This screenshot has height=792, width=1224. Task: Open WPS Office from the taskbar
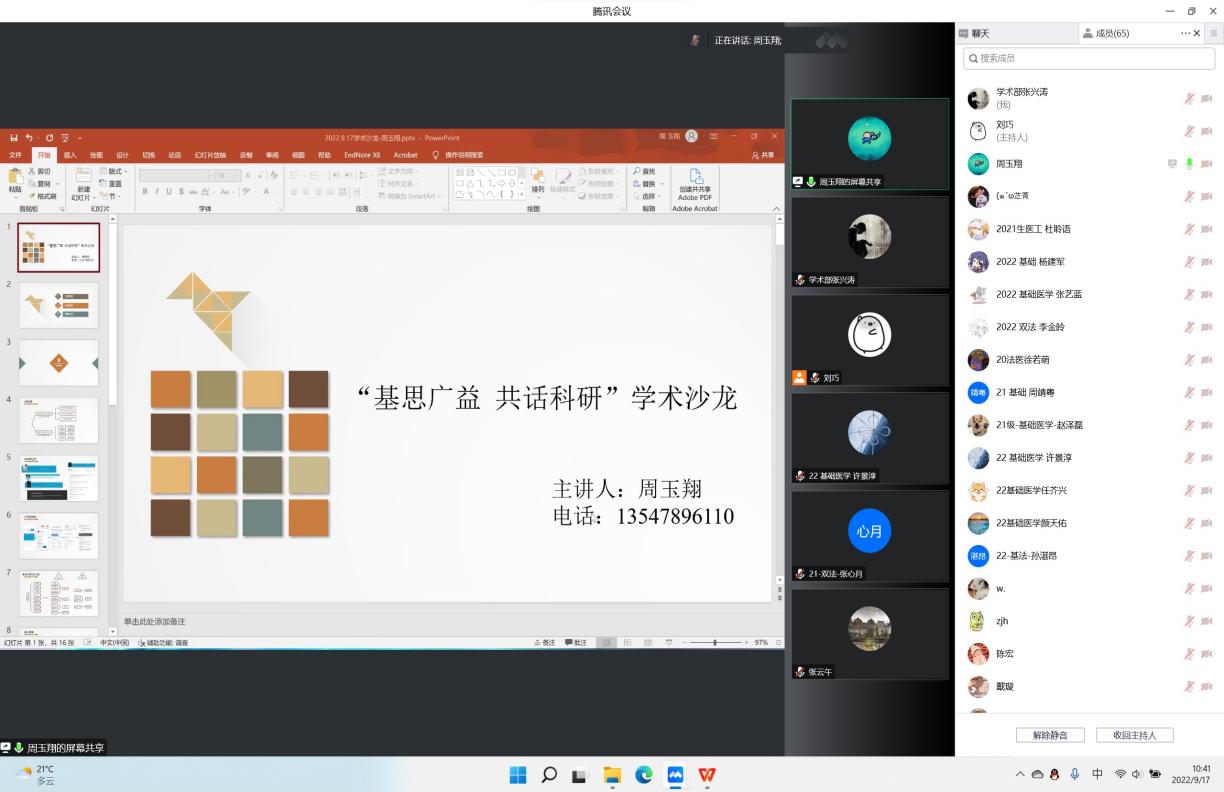[707, 775]
